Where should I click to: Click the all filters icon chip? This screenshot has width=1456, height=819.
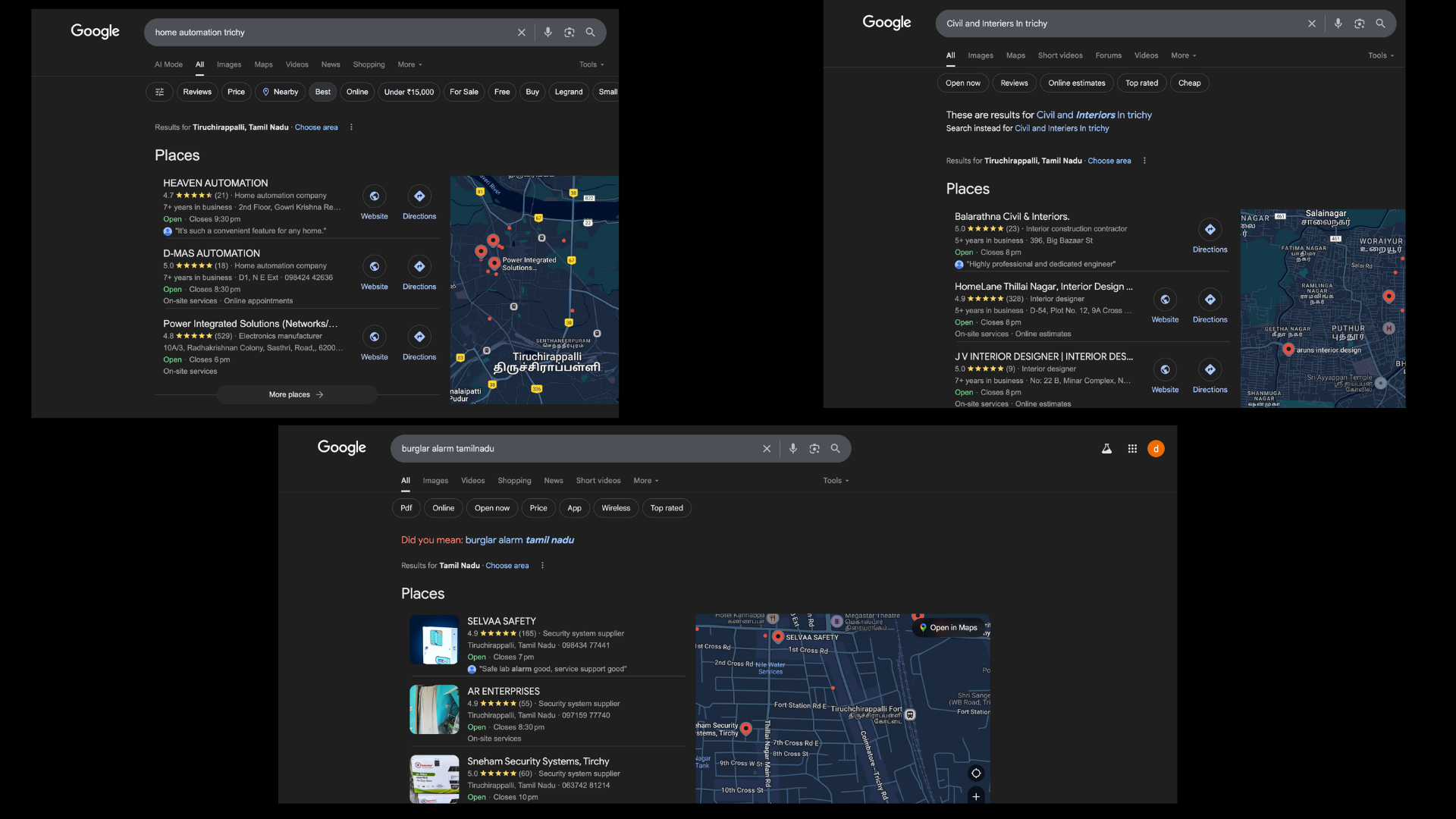[x=159, y=92]
